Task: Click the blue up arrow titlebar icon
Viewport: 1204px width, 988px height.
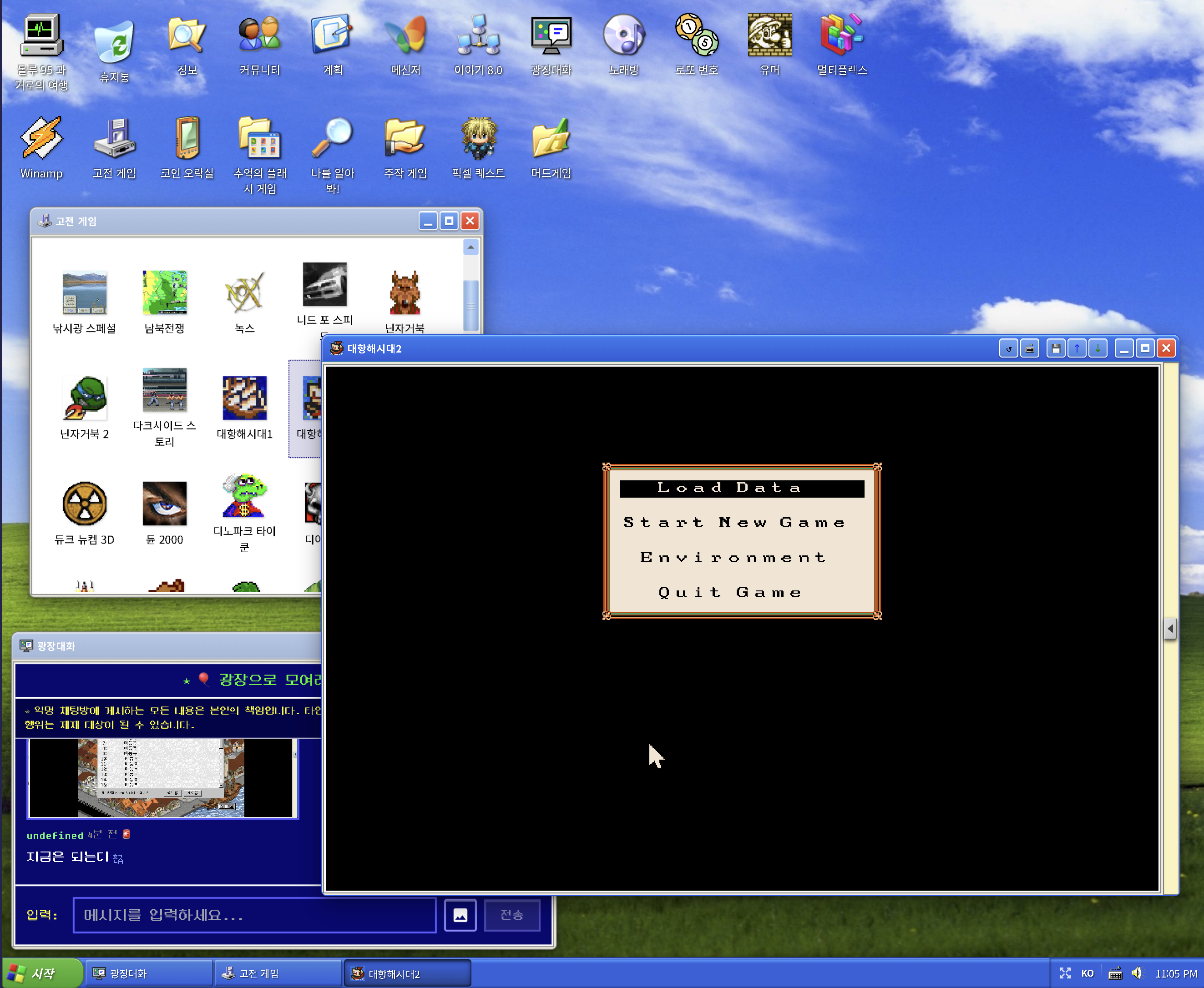Action: [1077, 348]
